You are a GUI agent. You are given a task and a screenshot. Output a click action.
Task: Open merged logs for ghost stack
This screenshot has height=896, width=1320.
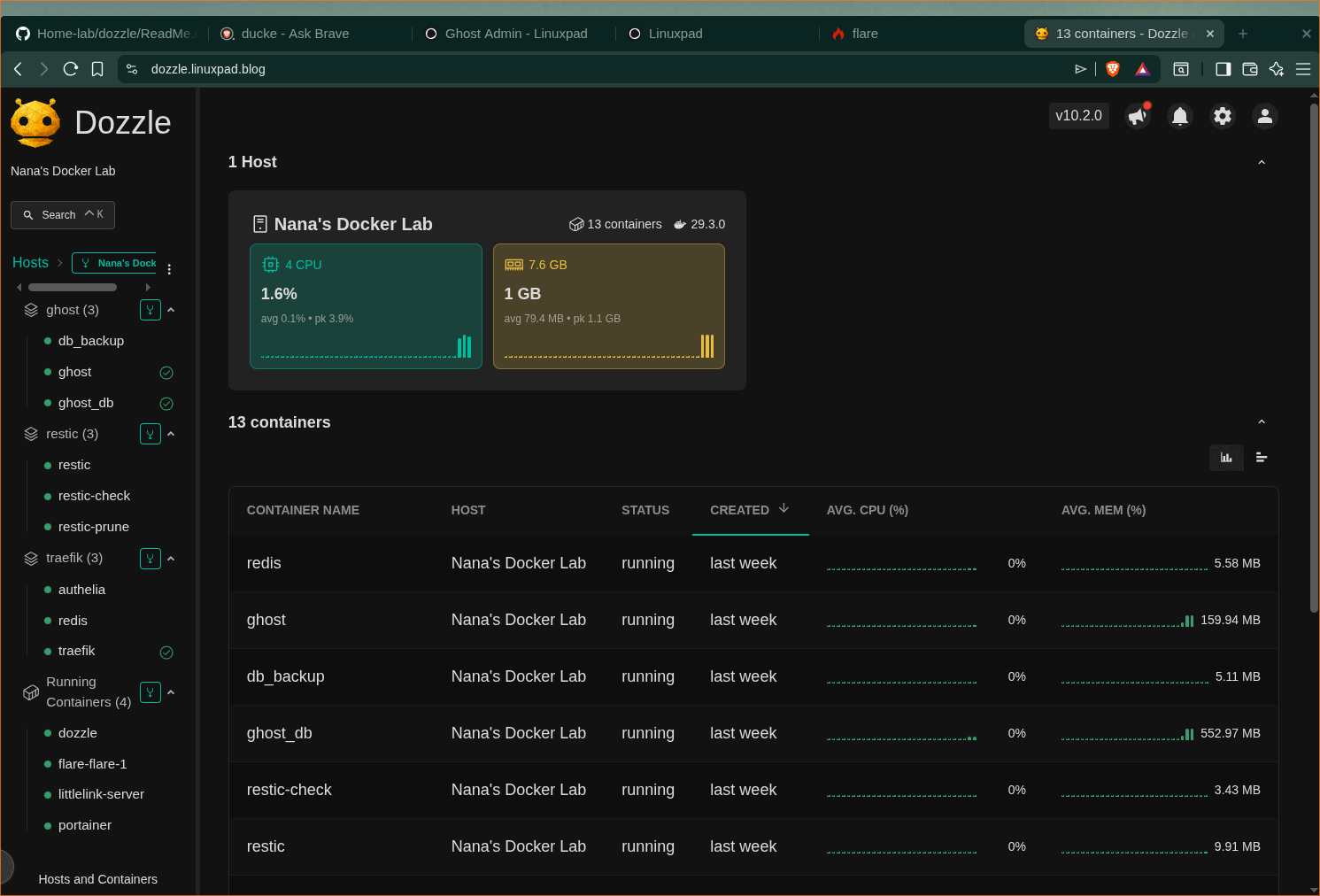tap(151, 310)
